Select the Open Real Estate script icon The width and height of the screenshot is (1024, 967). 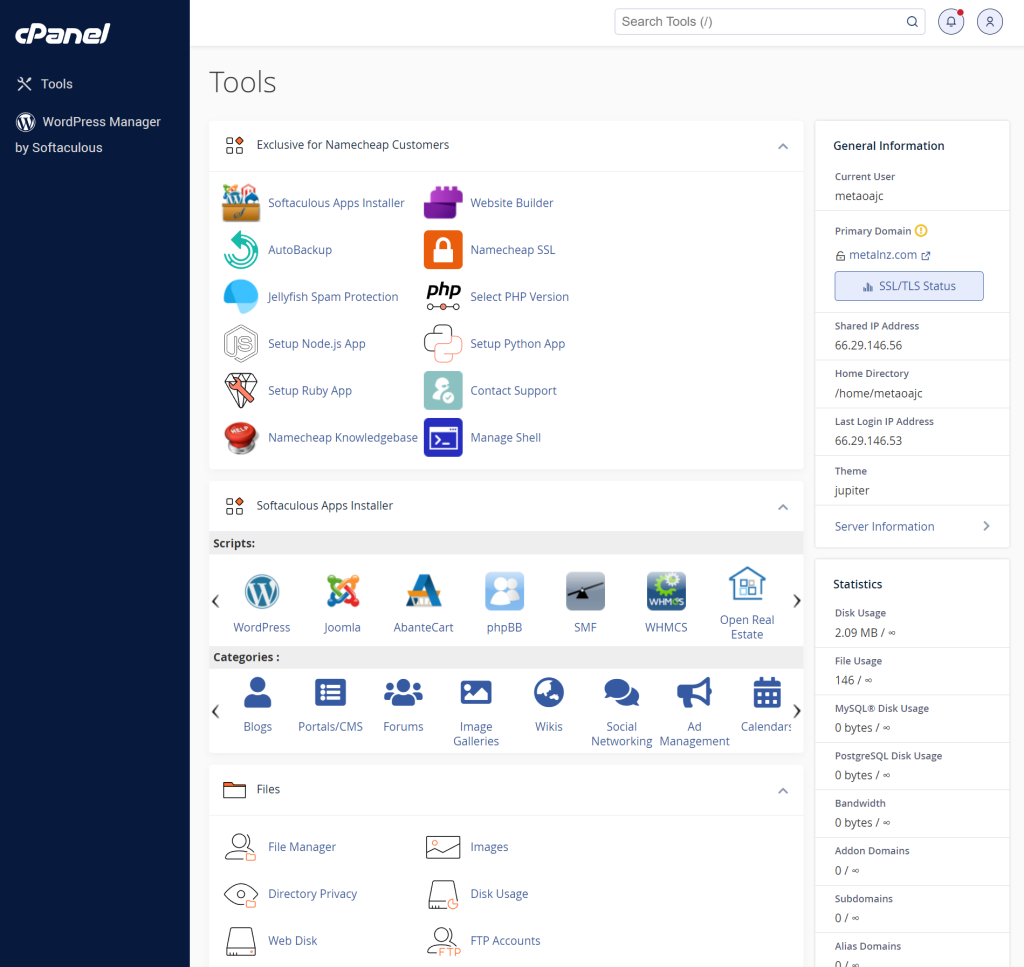click(747, 584)
